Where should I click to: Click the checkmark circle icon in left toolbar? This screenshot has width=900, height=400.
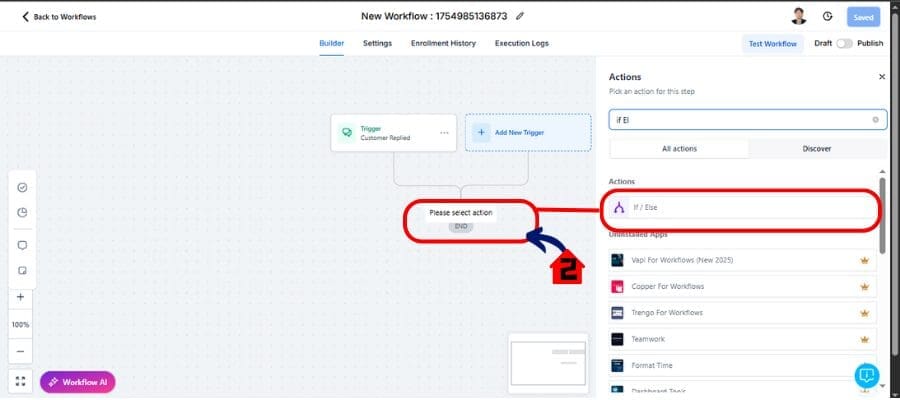click(x=22, y=187)
